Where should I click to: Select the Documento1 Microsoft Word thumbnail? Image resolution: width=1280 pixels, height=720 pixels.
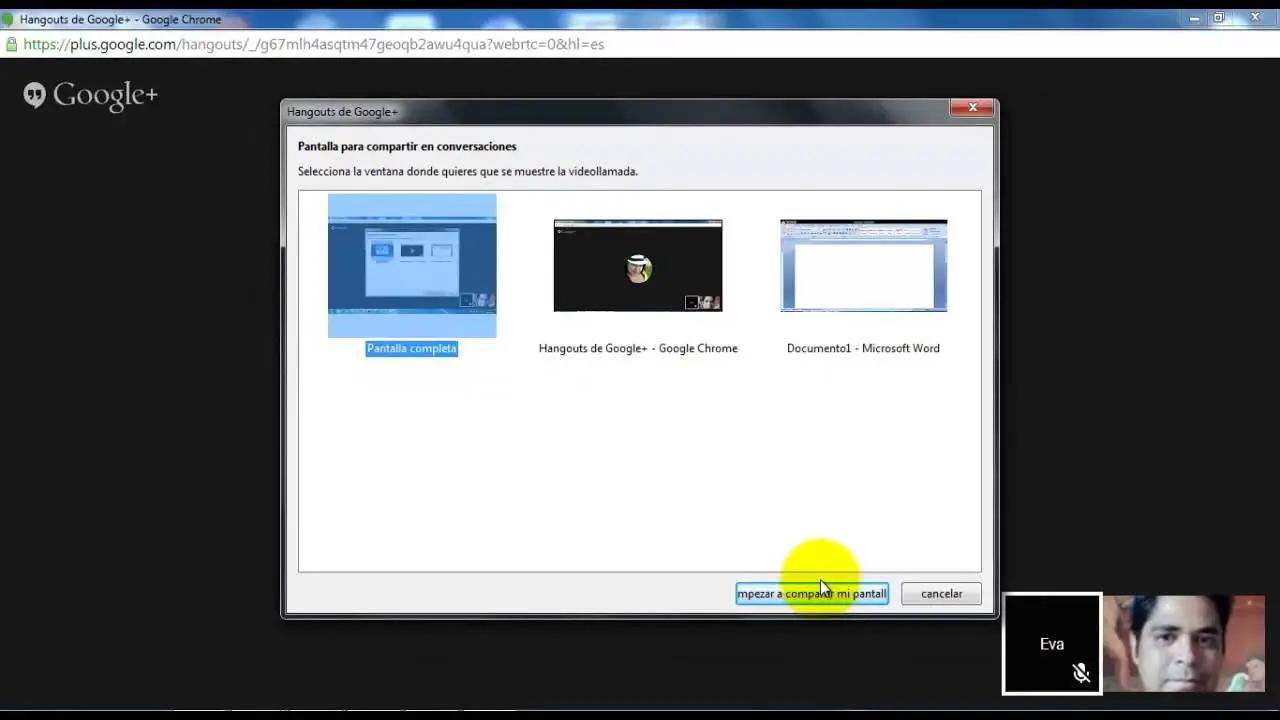863,265
